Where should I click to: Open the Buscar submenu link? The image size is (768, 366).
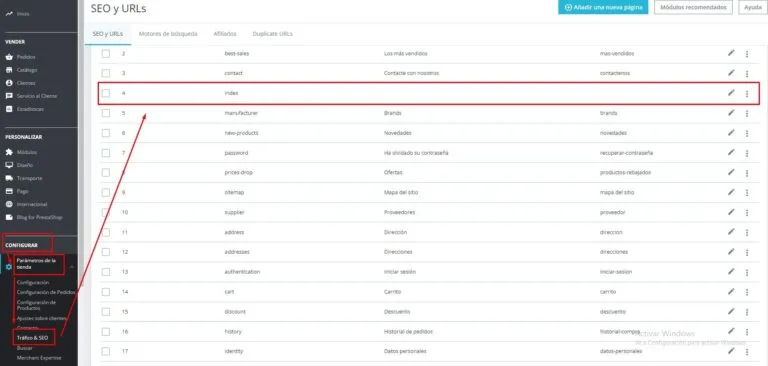(24, 348)
